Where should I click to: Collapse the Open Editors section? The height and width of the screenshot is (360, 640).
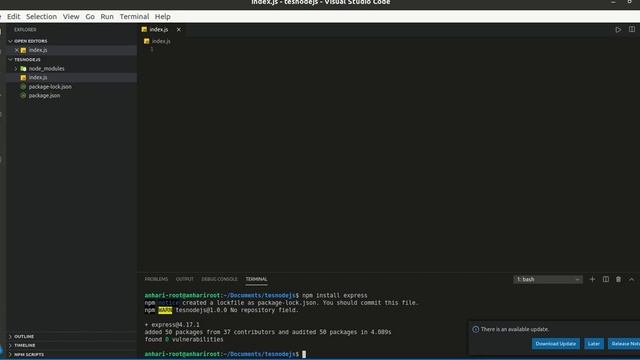click(10, 41)
